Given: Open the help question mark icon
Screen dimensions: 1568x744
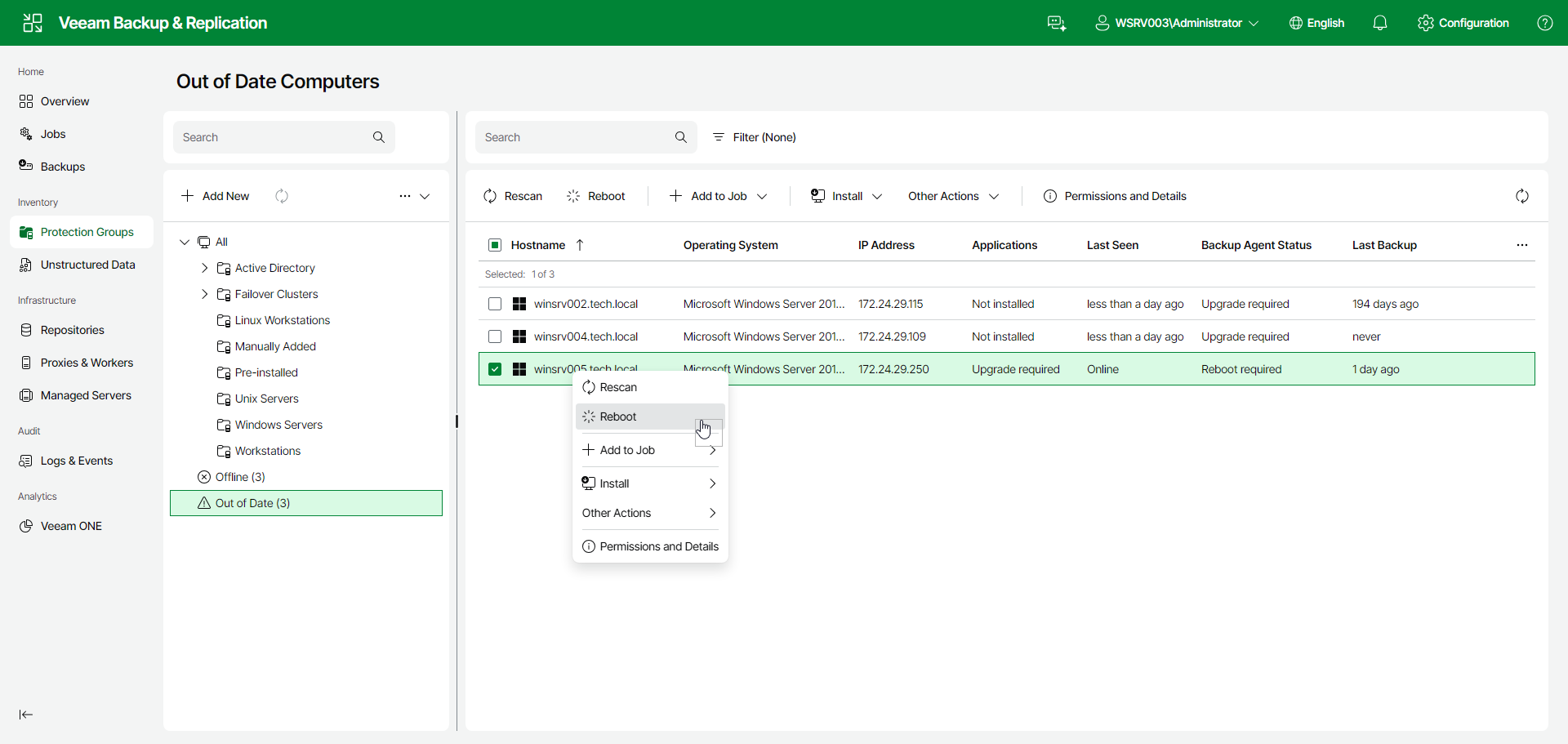Looking at the screenshot, I should (x=1545, y=23).
